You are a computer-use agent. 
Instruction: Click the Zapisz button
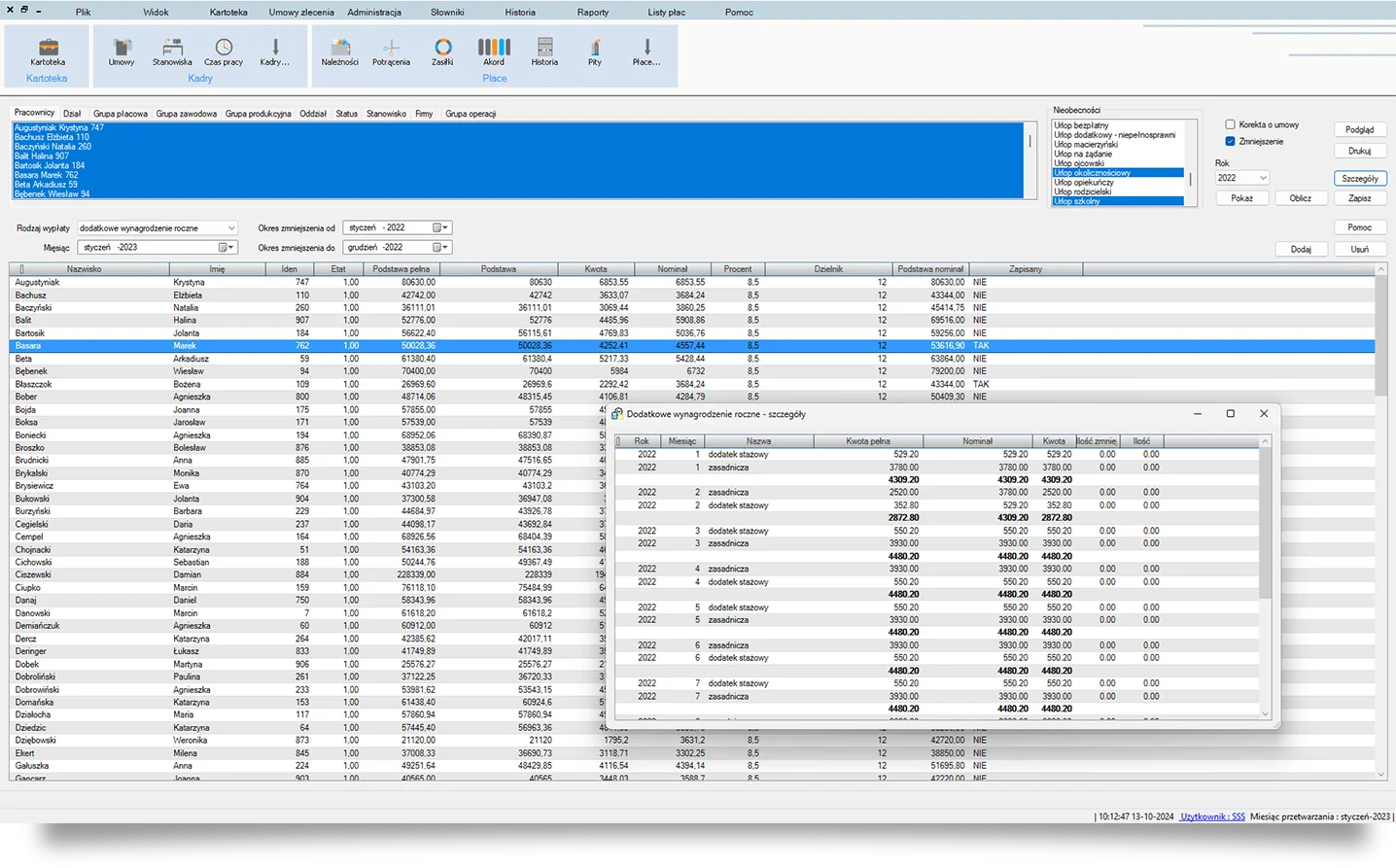(1359, 198)
